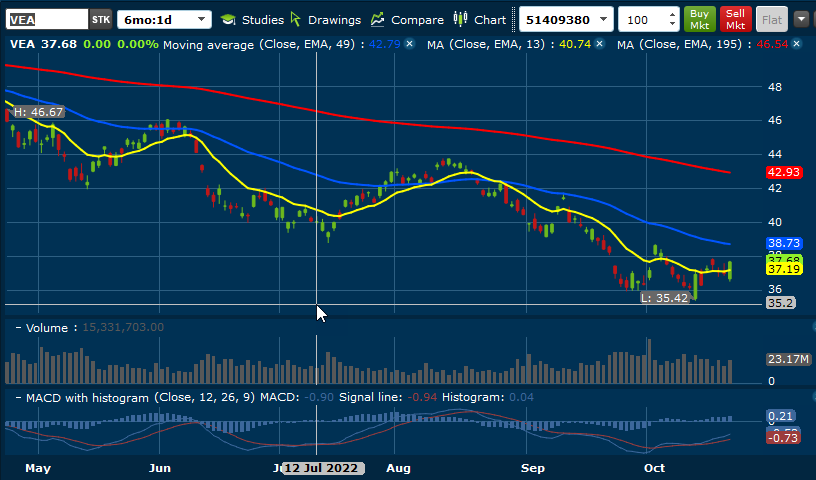Click the -0.73 MACD axis label
The width and height of the screenshot is (816, 480).
coord(783,438)
